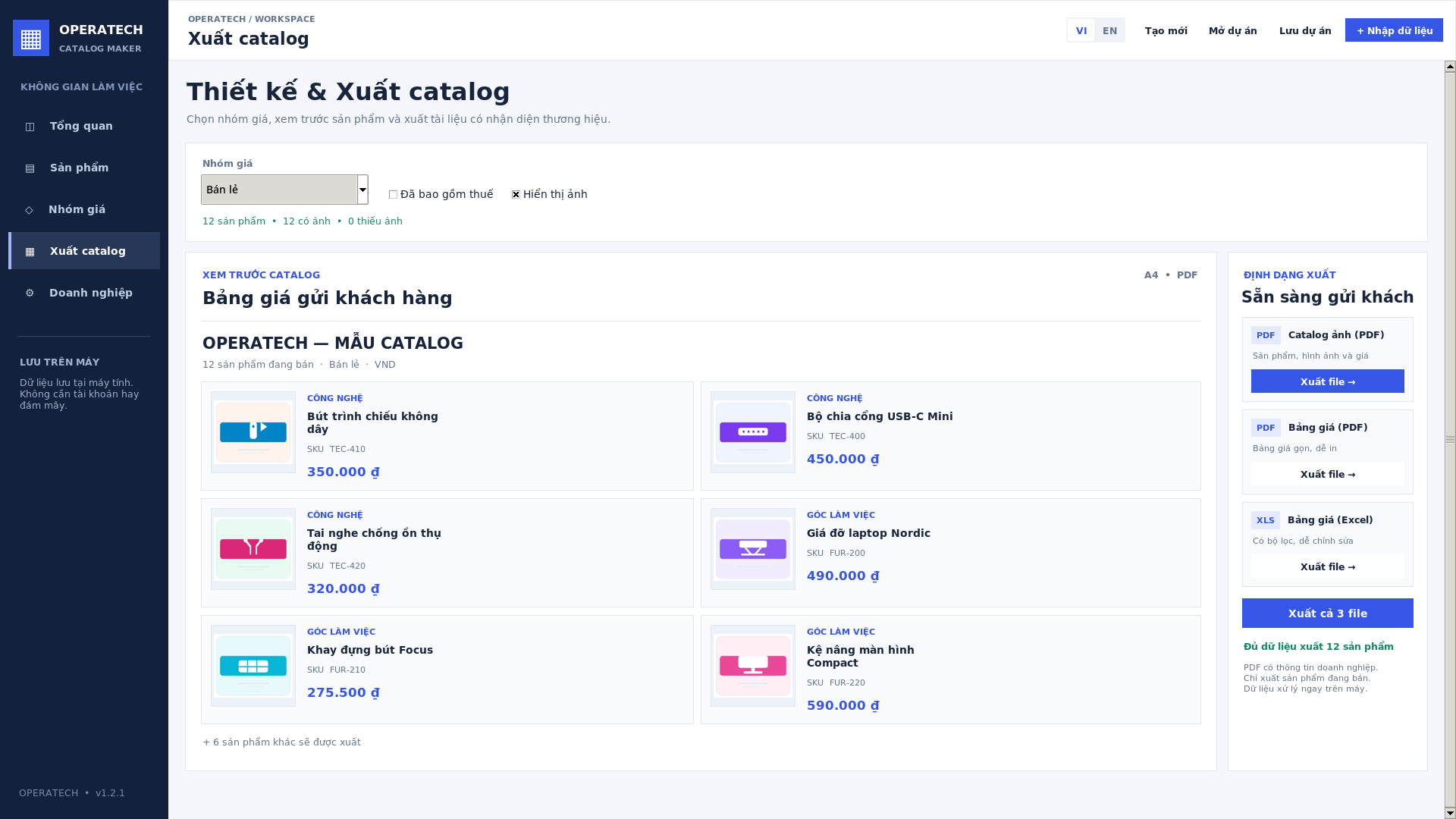
Task: Click Tạo mới in top bar
Action: [1166, 30]
